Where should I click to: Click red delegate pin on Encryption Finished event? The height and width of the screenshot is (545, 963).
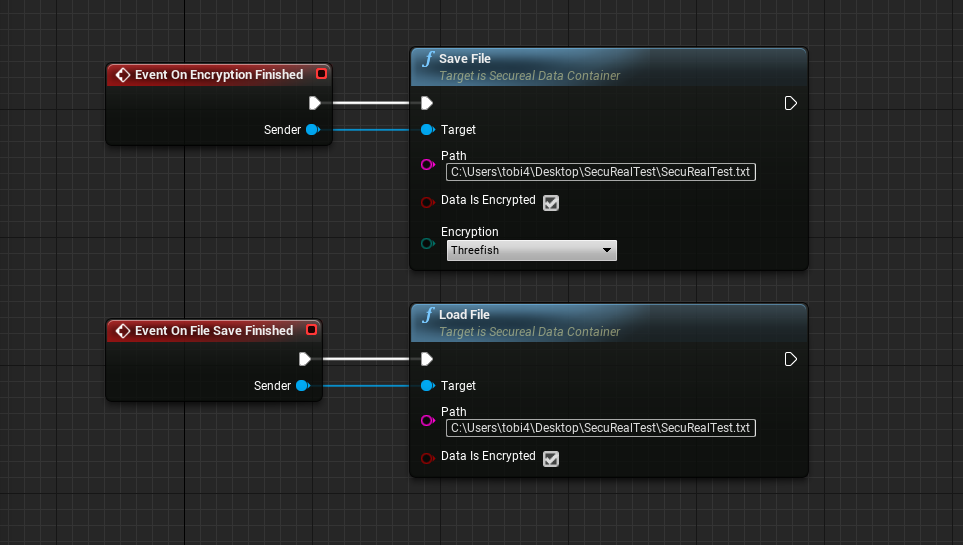321,74
